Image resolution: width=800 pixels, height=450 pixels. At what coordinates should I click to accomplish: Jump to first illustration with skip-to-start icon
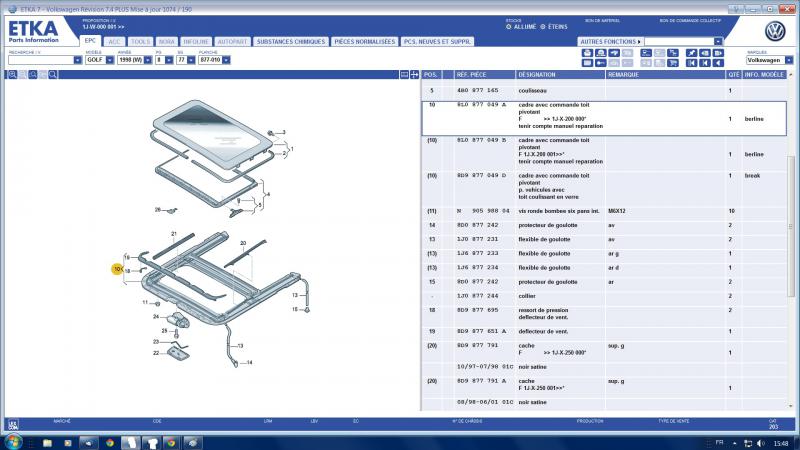[x=691, y=63]
